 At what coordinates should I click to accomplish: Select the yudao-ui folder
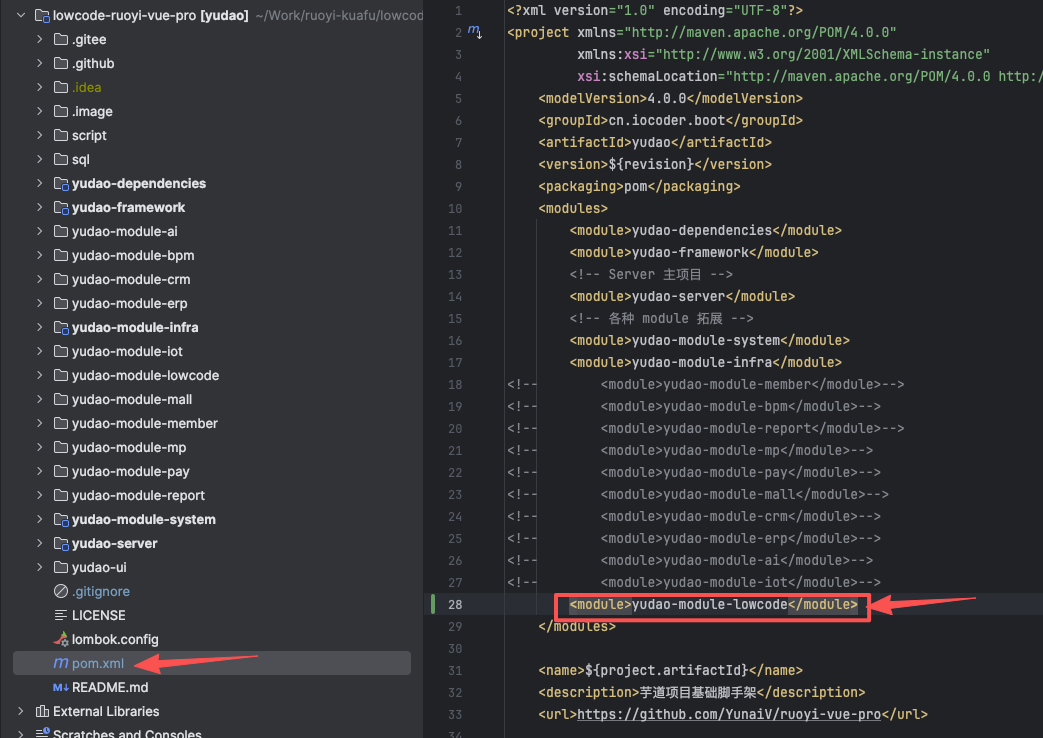(99, 567)
